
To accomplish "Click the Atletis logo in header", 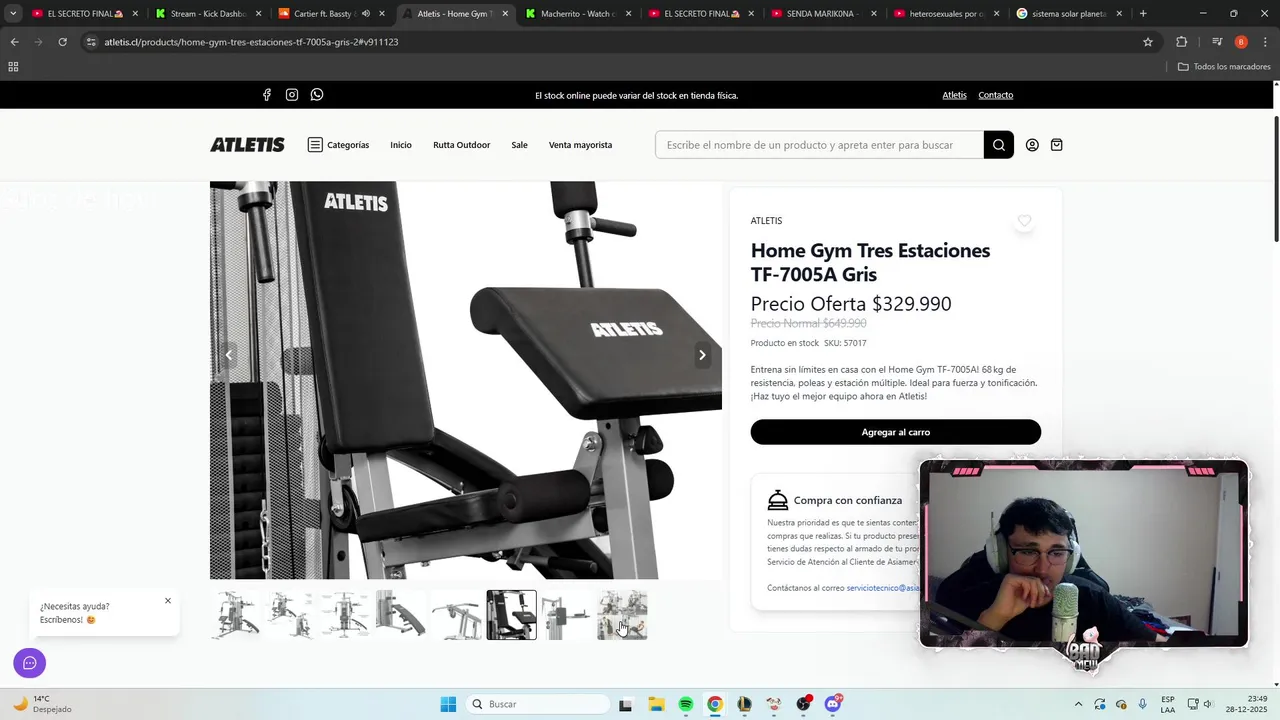I will 247,145.
